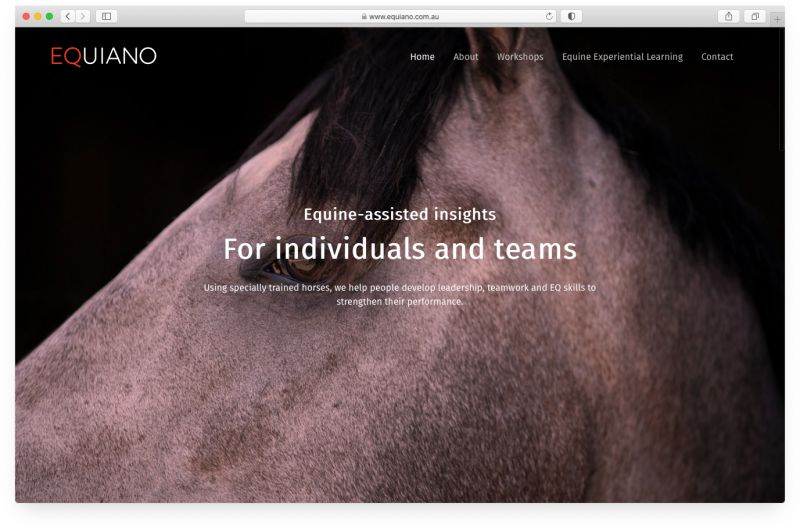This screenshot has height=528, width=800.
Task: Click the EQUIANO logo
Action: (x=104, y=56)
